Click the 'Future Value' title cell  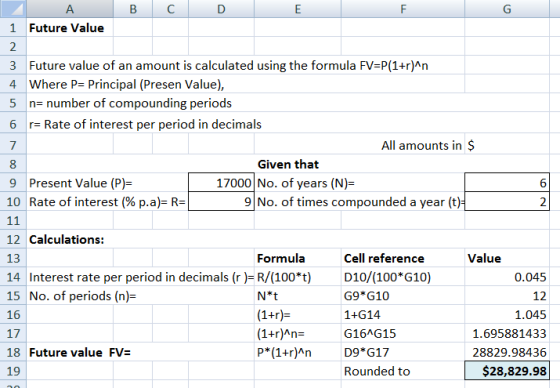(66, 28)
